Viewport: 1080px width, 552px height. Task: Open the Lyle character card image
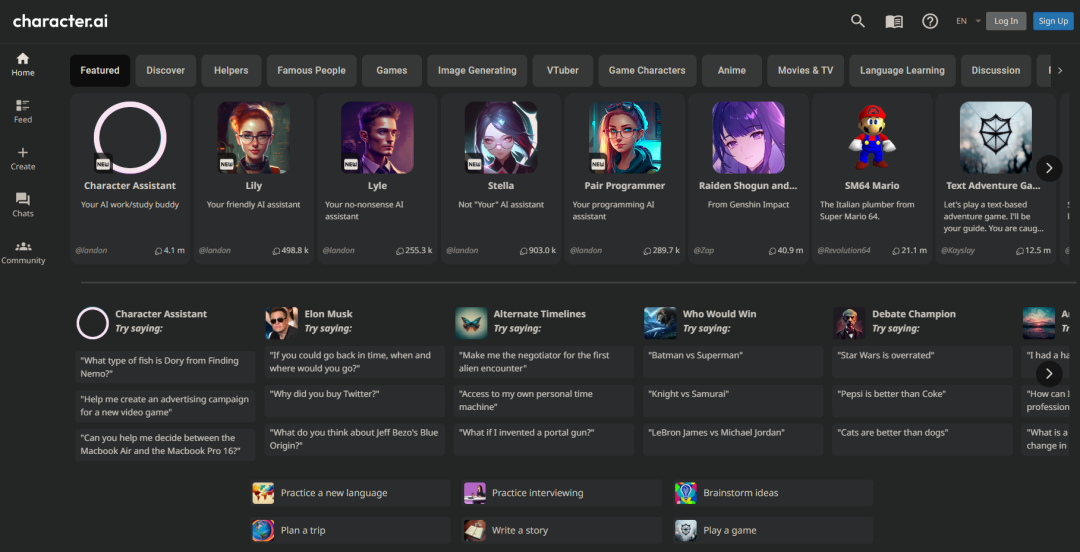[377, 137]
